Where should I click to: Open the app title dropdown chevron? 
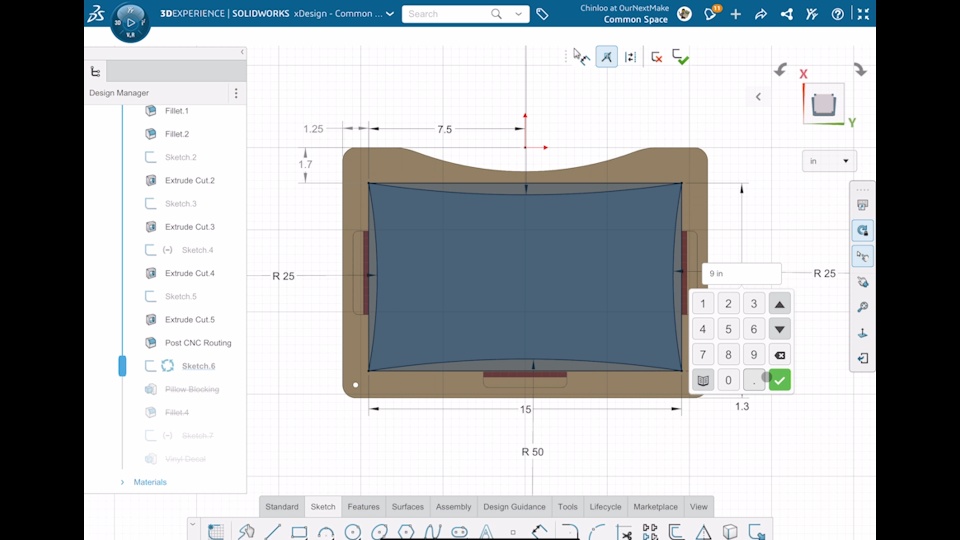click(390, 13)
